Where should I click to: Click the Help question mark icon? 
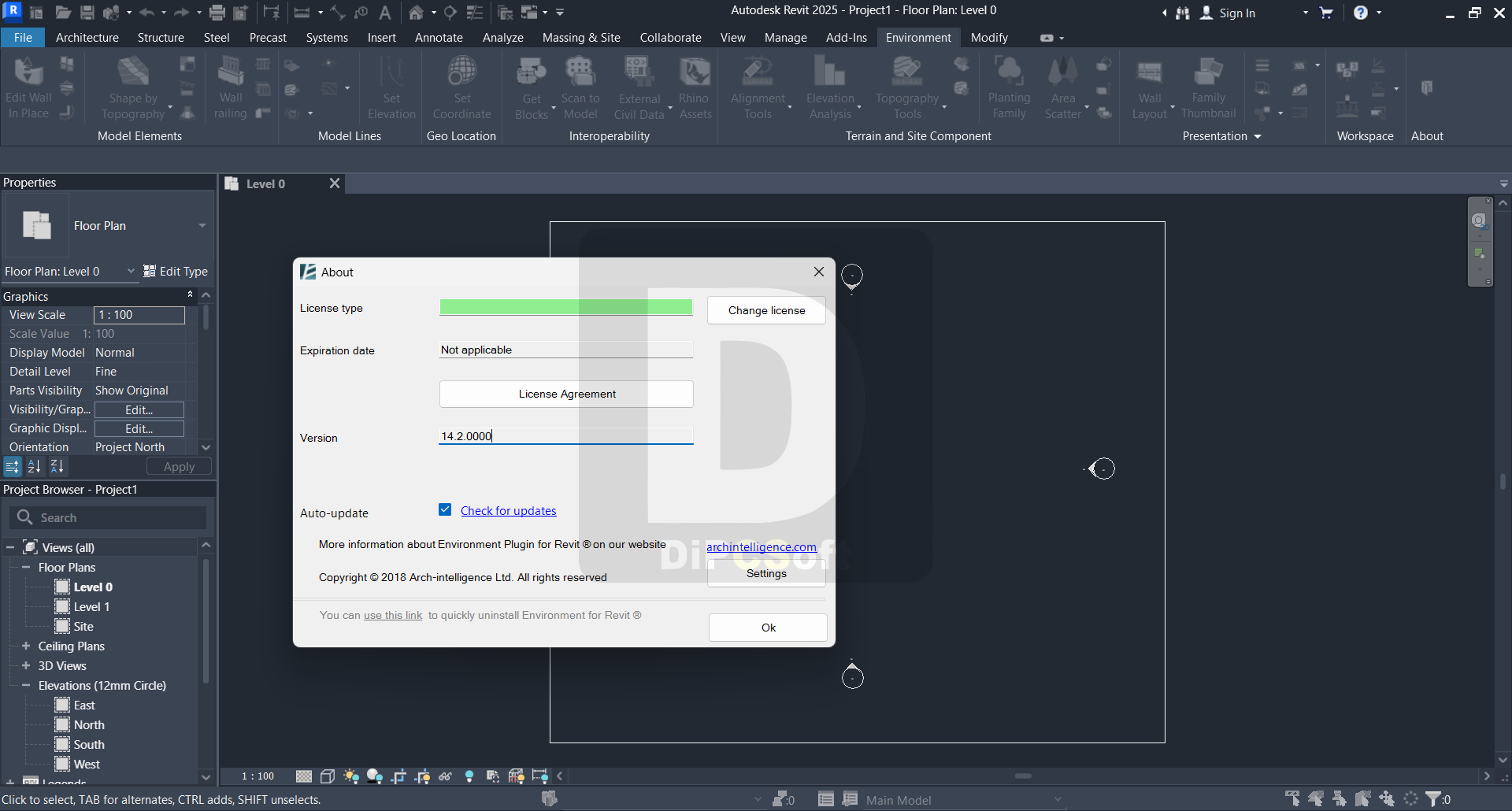point(1361,13)
